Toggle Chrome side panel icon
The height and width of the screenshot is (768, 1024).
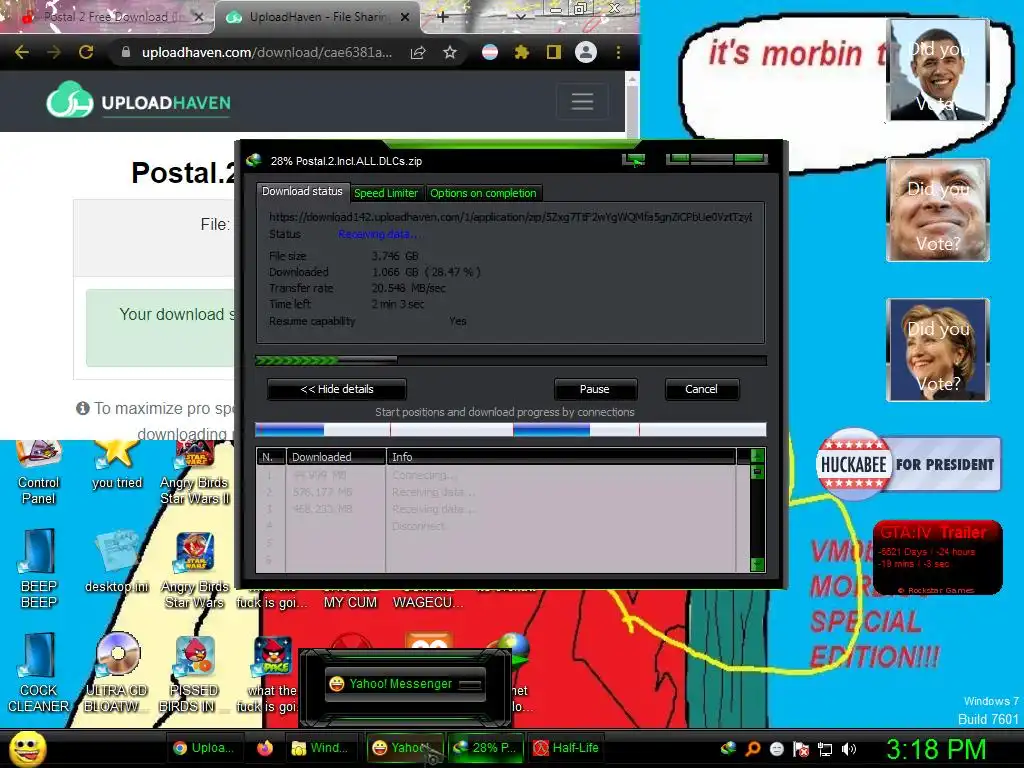pos(553,52)
